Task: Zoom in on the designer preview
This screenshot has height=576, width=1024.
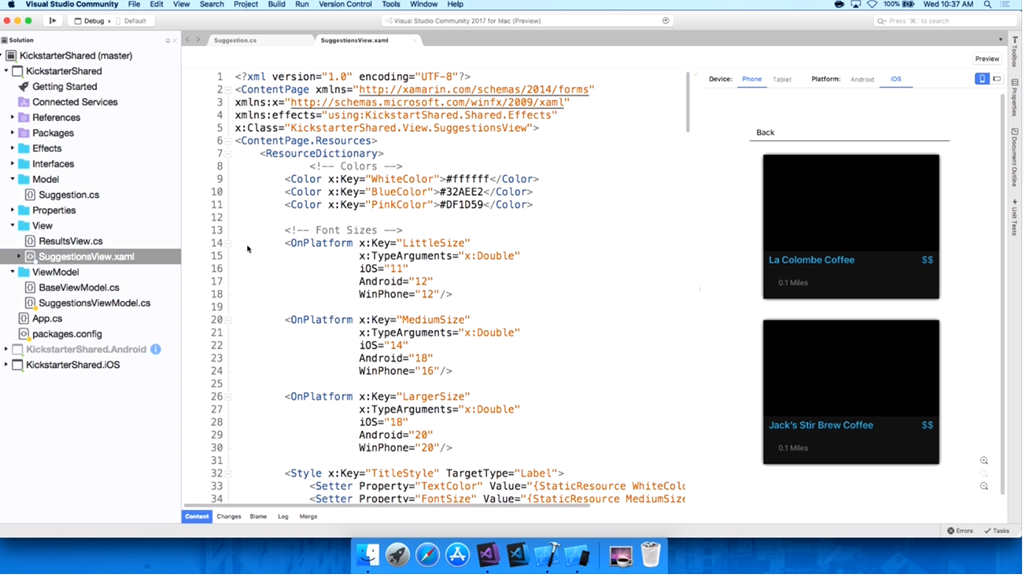Action: coord(984,461)
